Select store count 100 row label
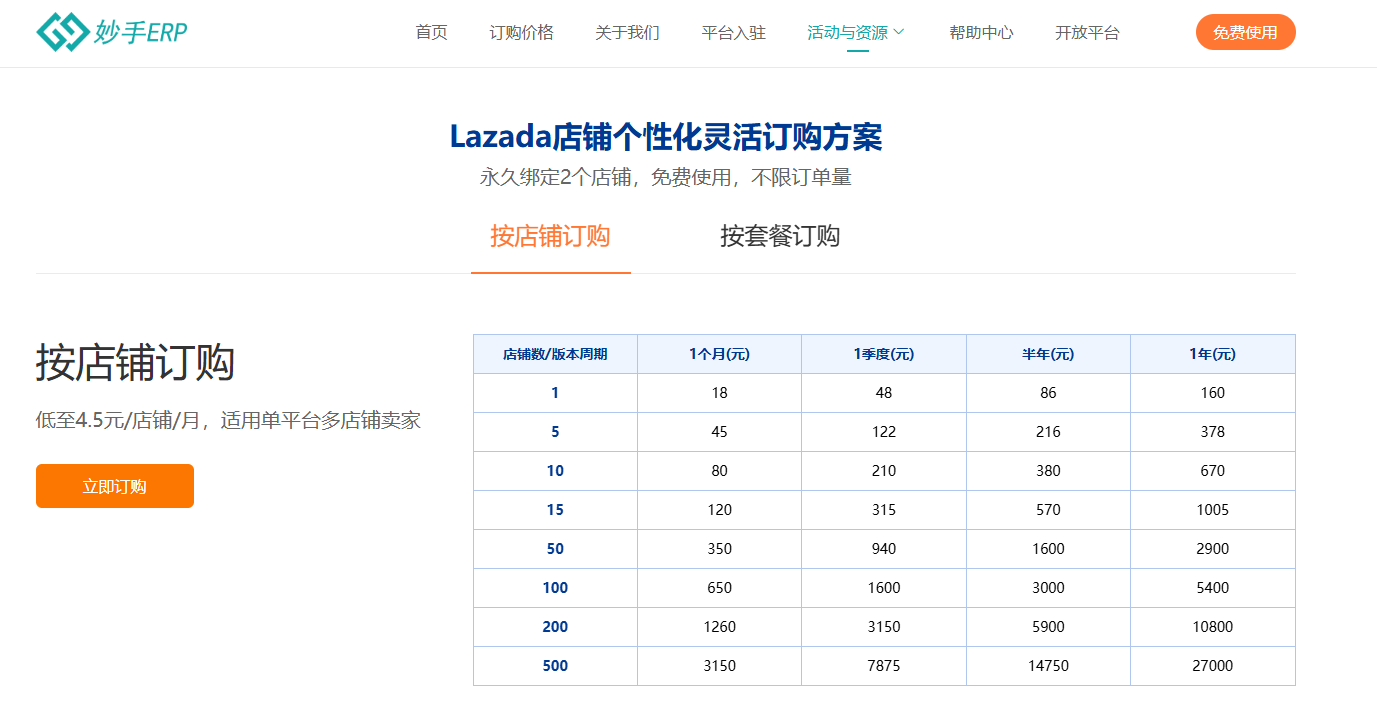The height and width of the screenshot is (706, 1377). [x=555, y=588]
